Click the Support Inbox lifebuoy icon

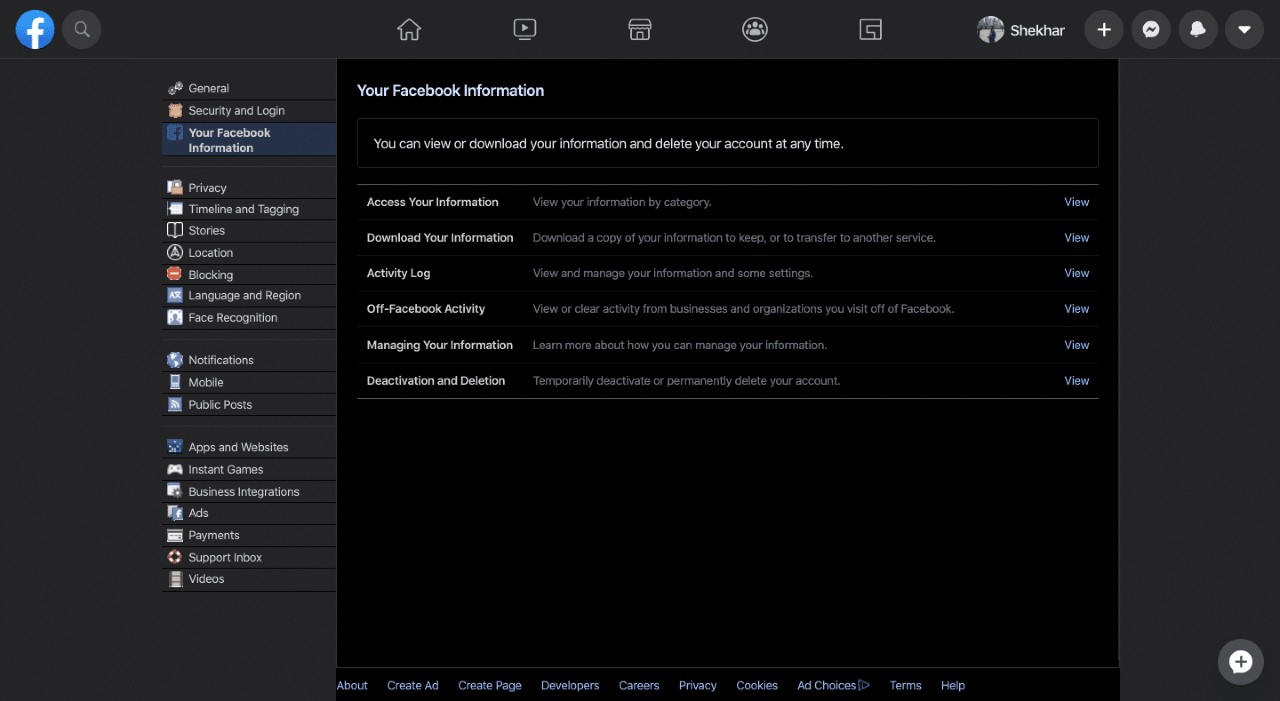point(175,557)
